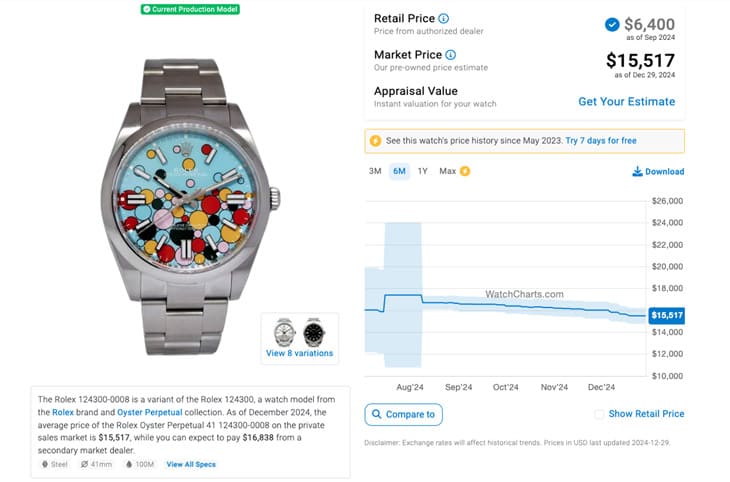Click the $15,517 price marker on the chart
Viewport: 730px width, 482px height.
point(666,315)
